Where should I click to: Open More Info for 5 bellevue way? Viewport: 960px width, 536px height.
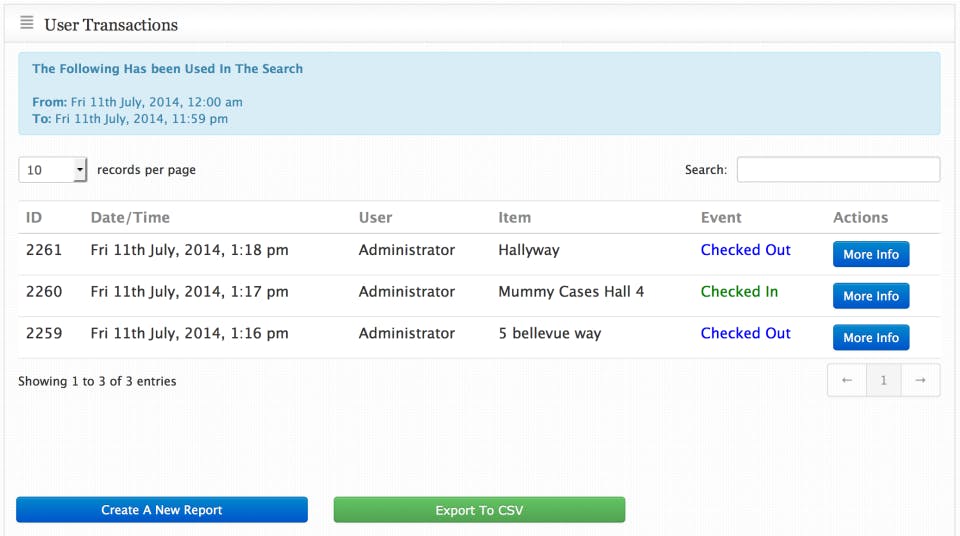click(x=871, y=338)
